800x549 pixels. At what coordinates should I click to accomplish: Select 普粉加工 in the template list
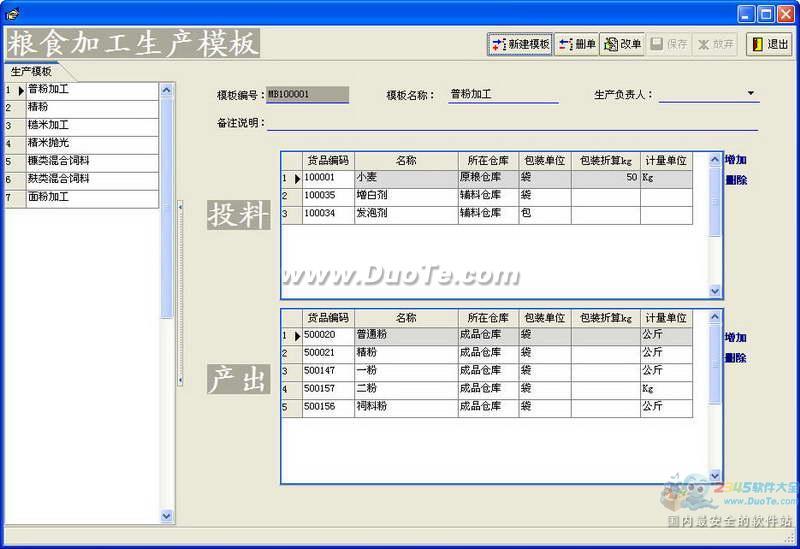coord(92,90)
